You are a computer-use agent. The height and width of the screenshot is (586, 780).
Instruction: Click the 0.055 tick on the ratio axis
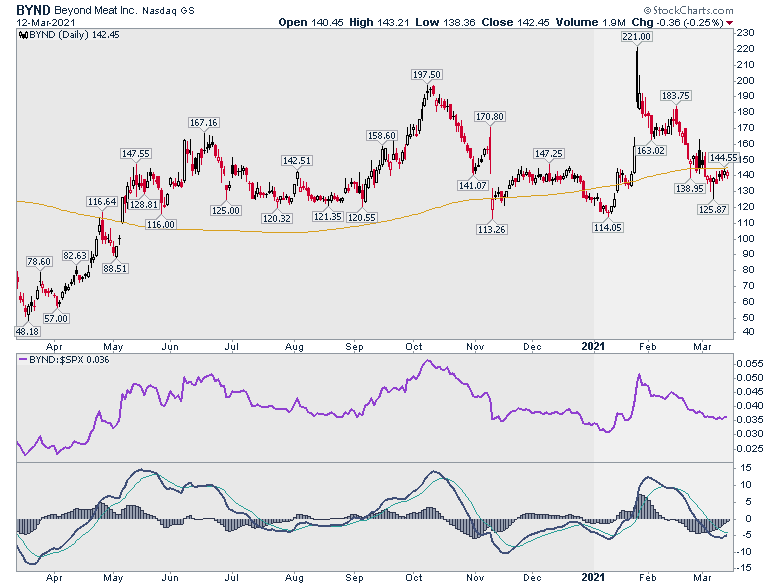750,364
